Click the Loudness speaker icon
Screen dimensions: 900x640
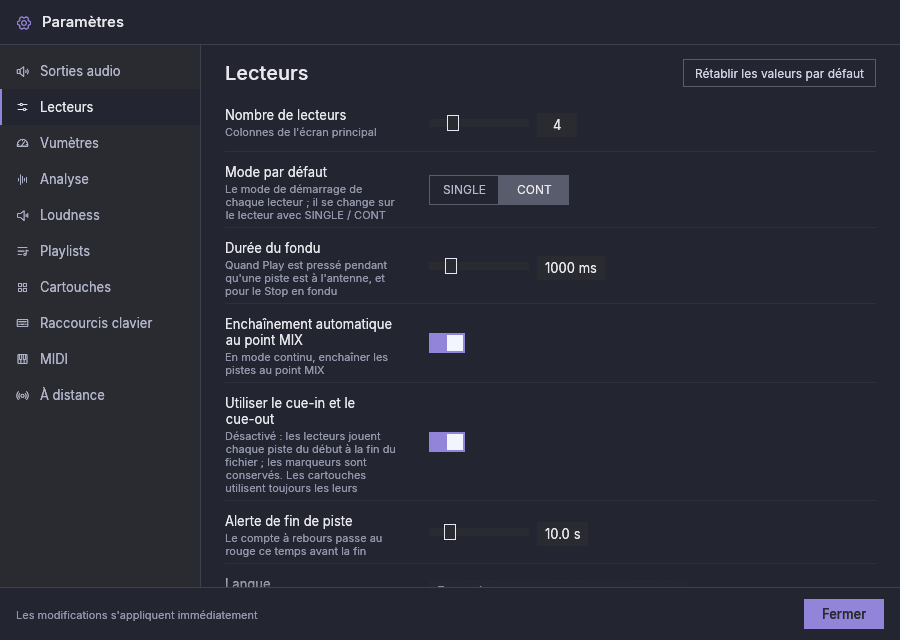coord(22,215)
